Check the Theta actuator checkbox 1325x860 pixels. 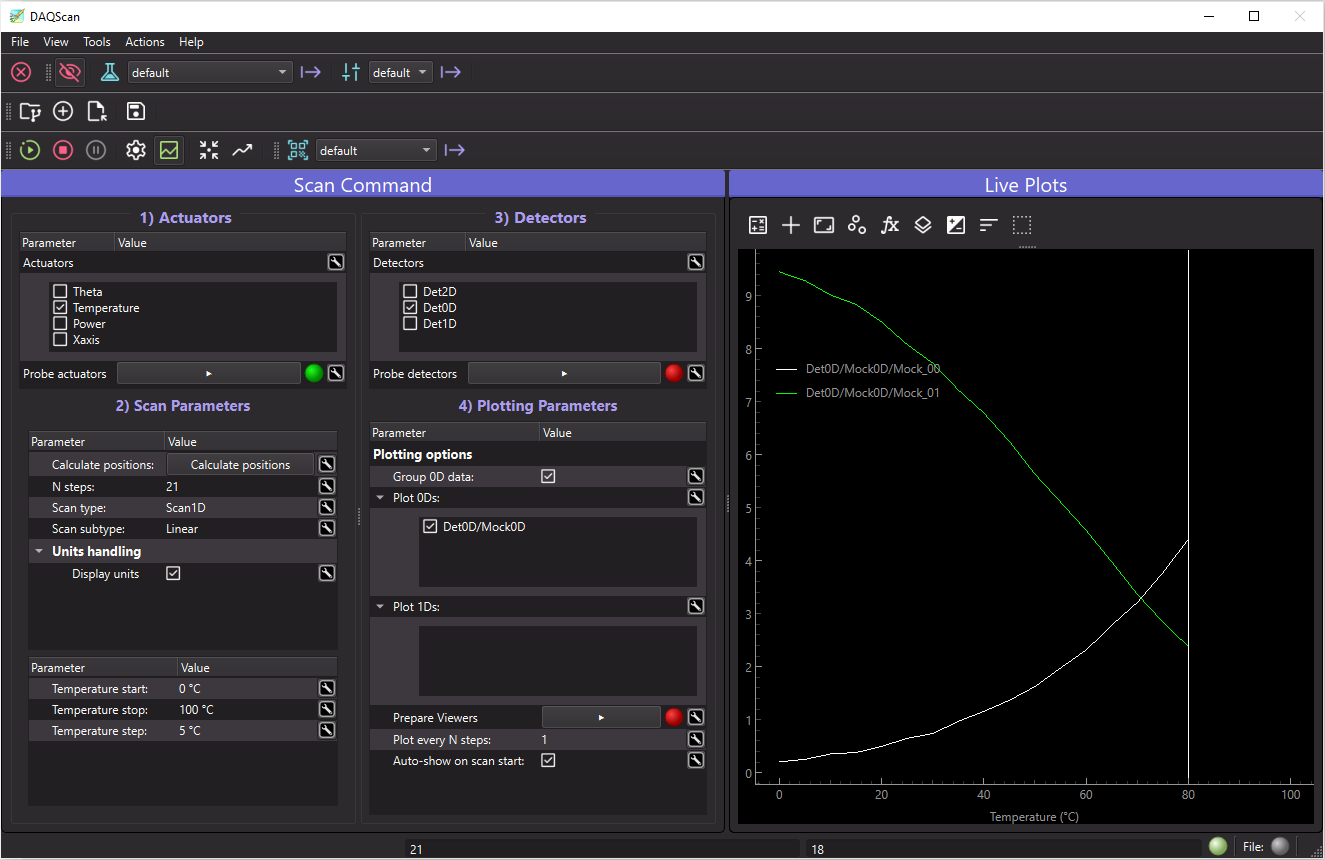[x=60, y=292]
